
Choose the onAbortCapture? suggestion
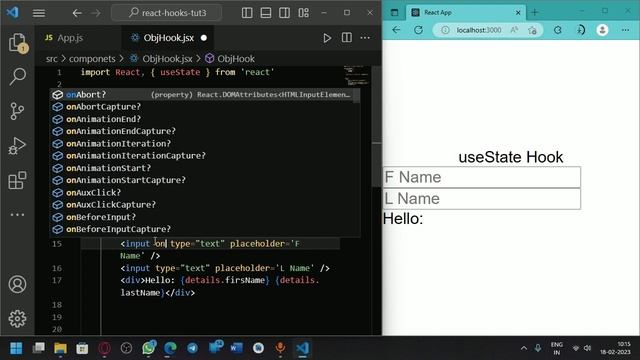coord(205,107)
